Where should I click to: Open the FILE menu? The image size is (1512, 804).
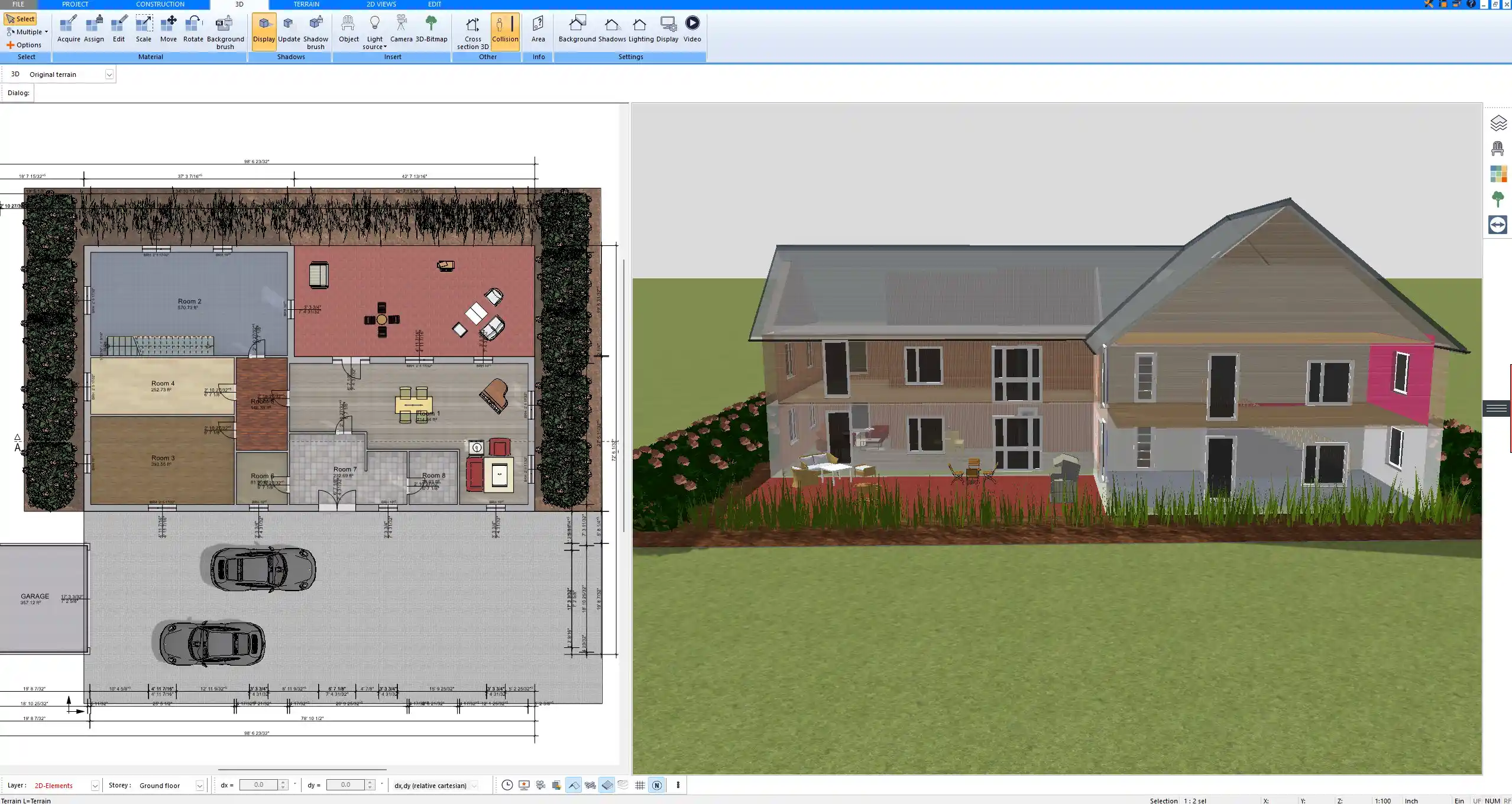17,4
